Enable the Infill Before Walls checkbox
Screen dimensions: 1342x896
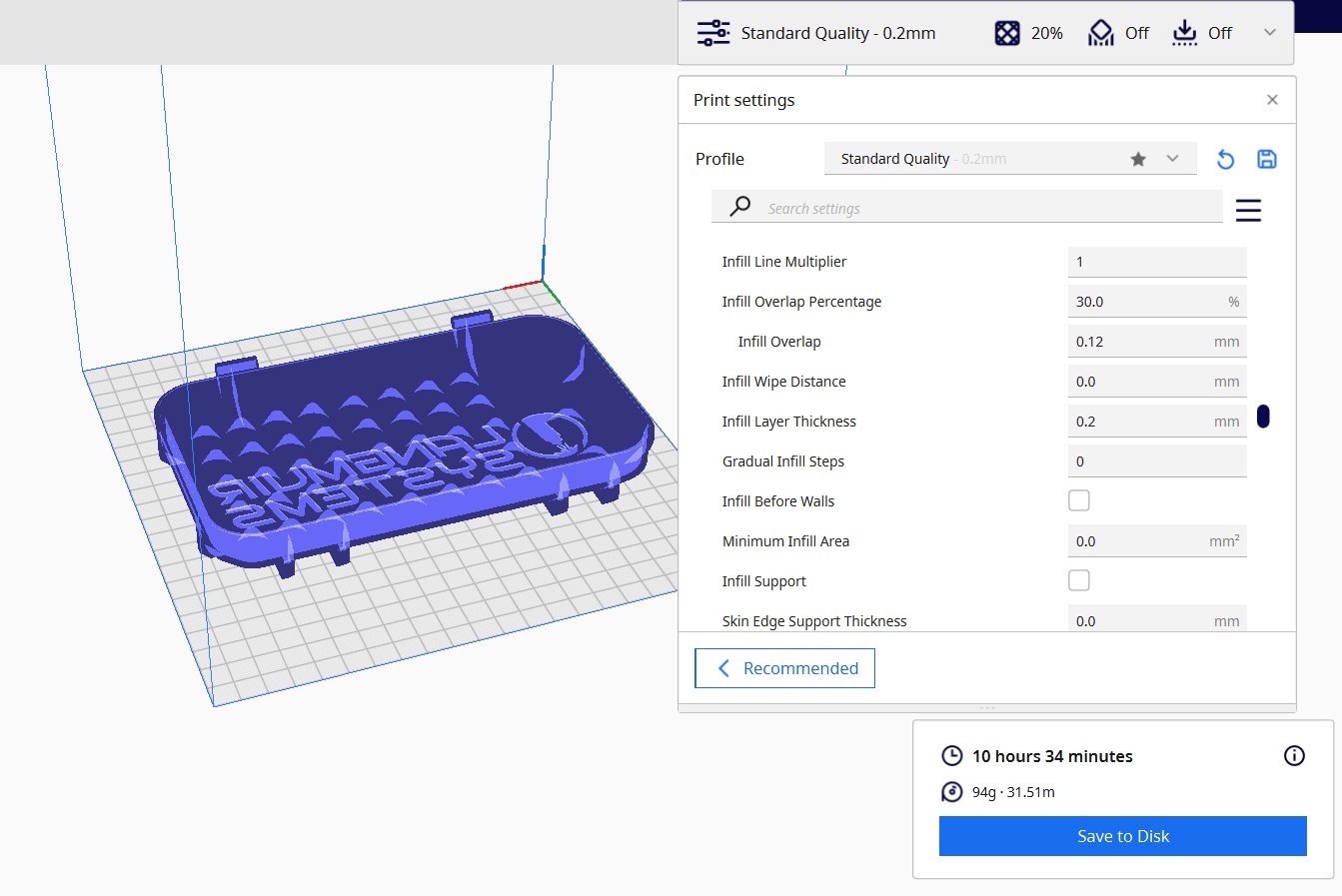[x=1079, y=500]
